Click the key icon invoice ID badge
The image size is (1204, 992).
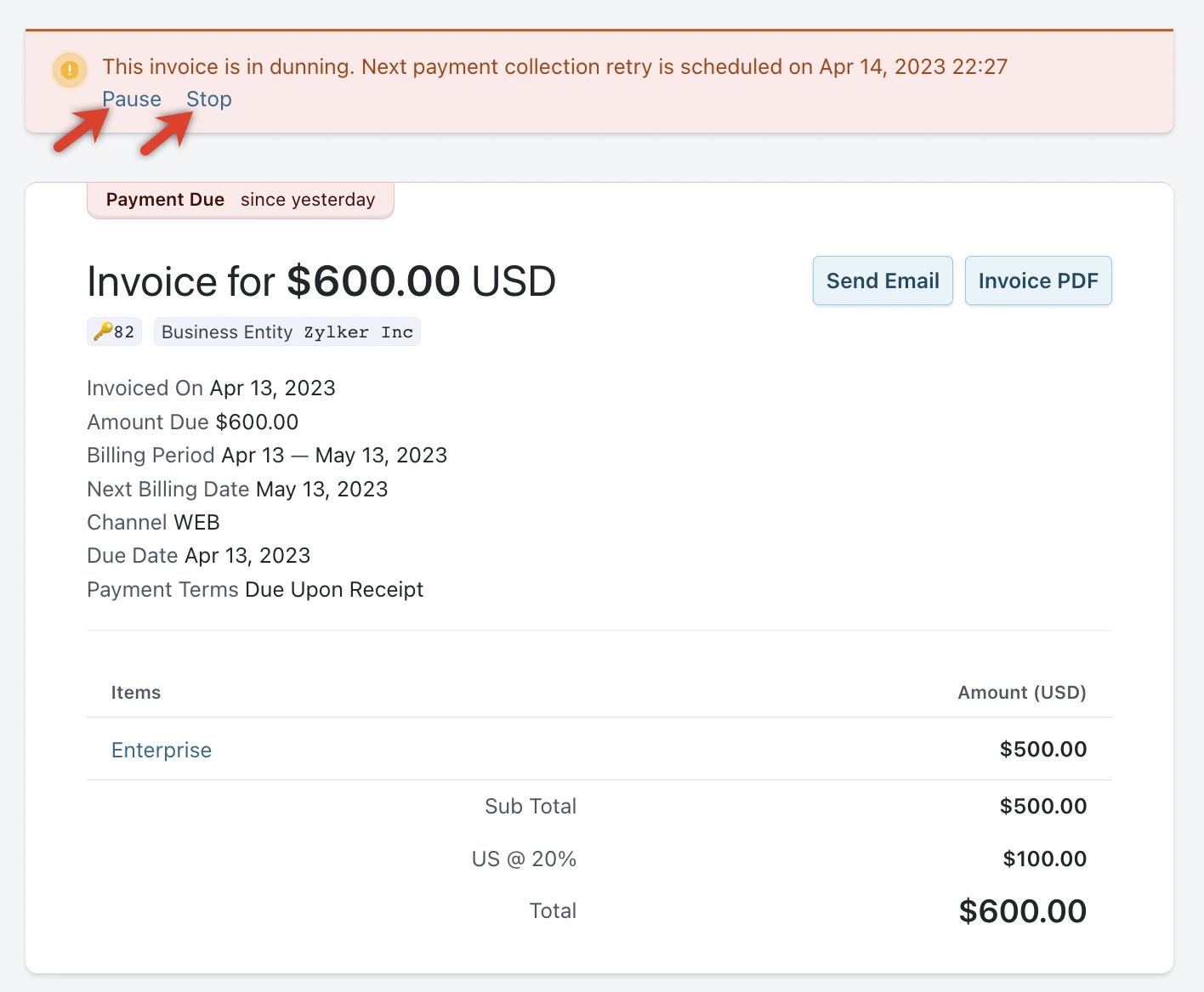coord(115,332)
